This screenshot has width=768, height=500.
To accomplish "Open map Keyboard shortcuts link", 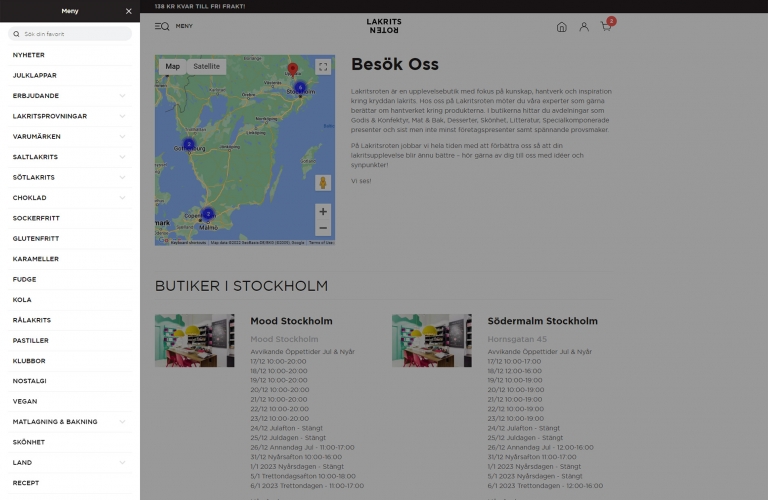I will (x=188, y=242).
